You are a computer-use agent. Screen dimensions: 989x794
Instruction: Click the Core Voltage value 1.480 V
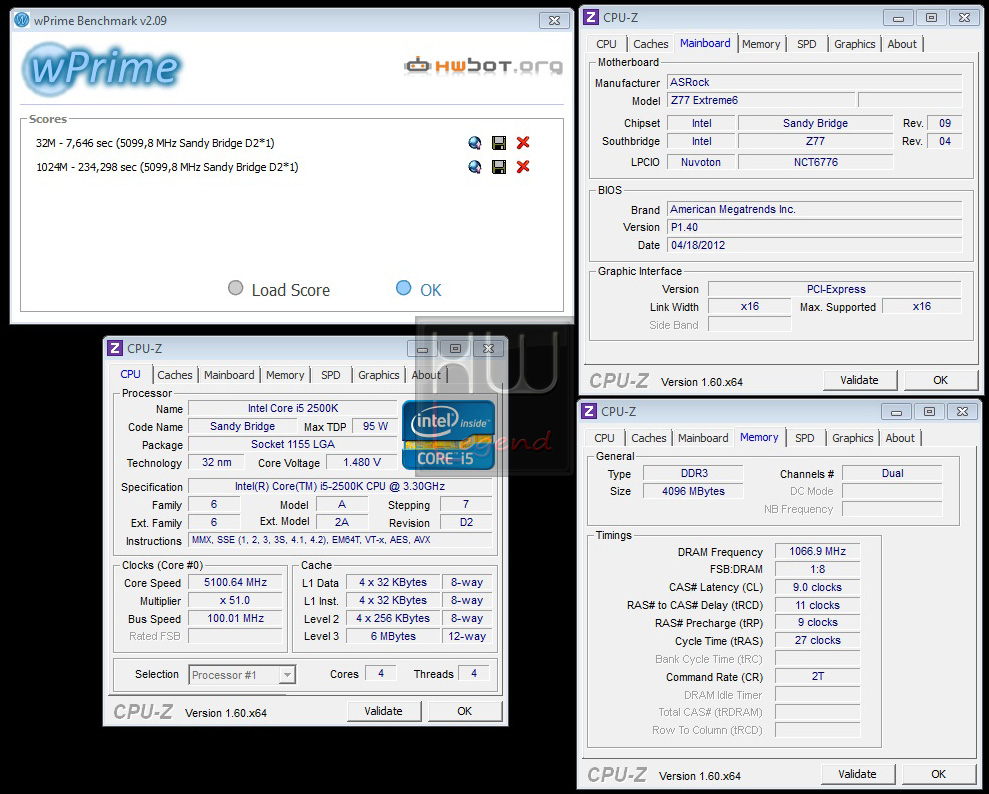[362, 463]
